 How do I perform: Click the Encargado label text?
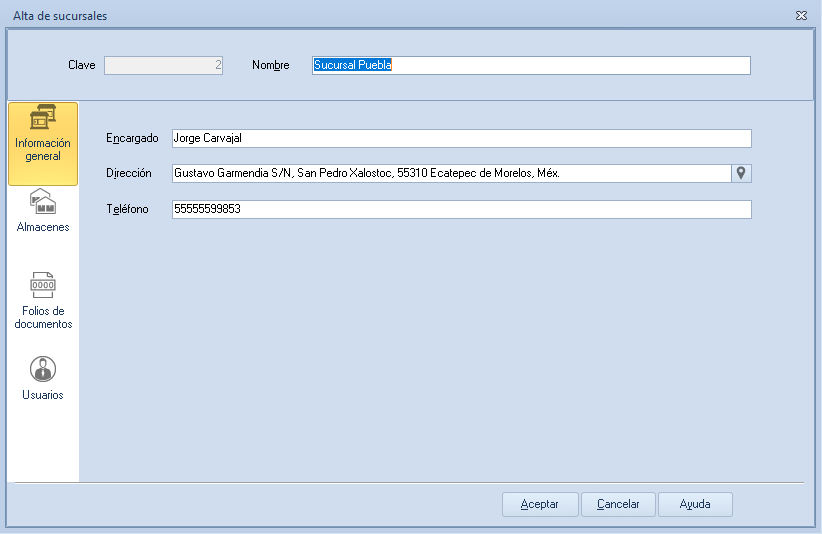click(x=132, y=138)
